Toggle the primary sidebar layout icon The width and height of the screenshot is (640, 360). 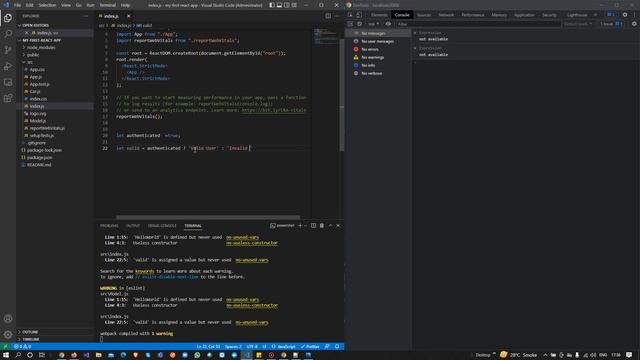pyautogui.click(x=272, y=5)
